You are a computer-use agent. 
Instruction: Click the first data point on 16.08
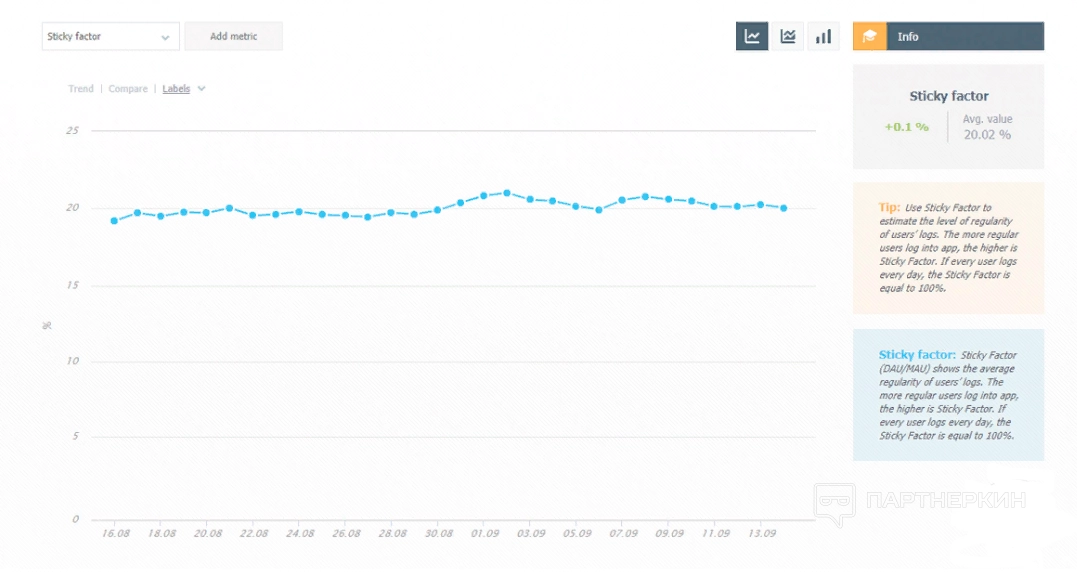coord(114,221)
